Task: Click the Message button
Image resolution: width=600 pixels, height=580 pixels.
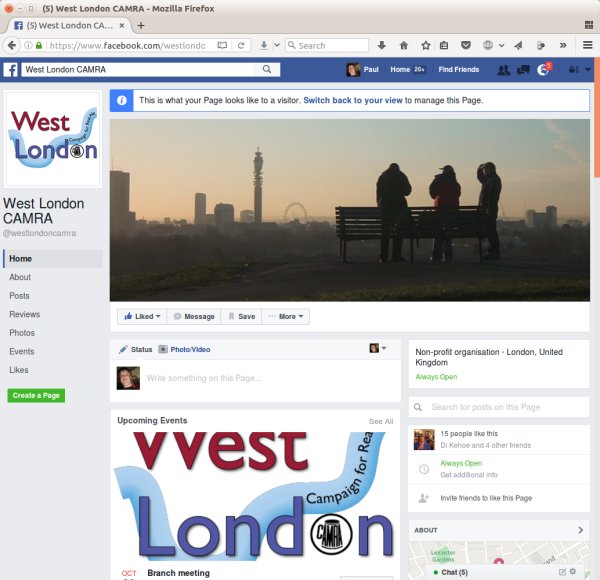Action: [194, 316]
